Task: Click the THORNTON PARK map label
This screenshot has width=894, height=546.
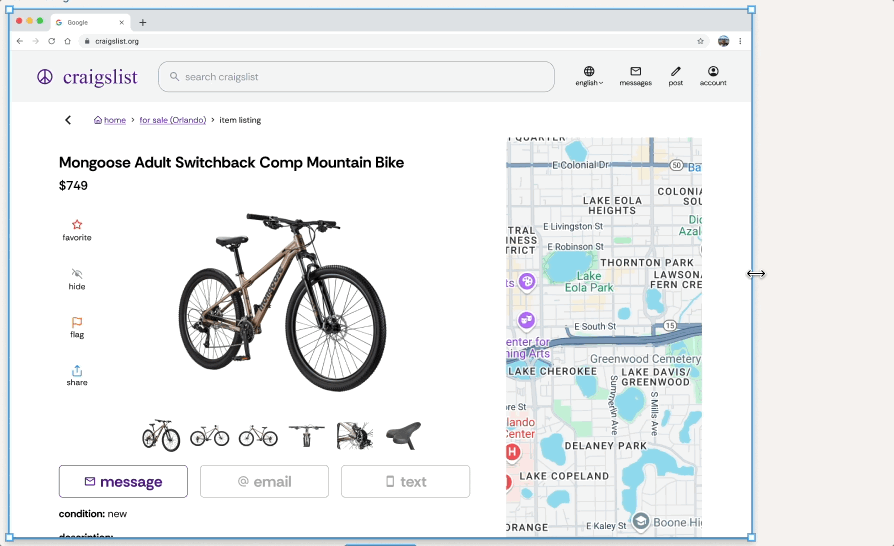Action: (x=647, y=263)
